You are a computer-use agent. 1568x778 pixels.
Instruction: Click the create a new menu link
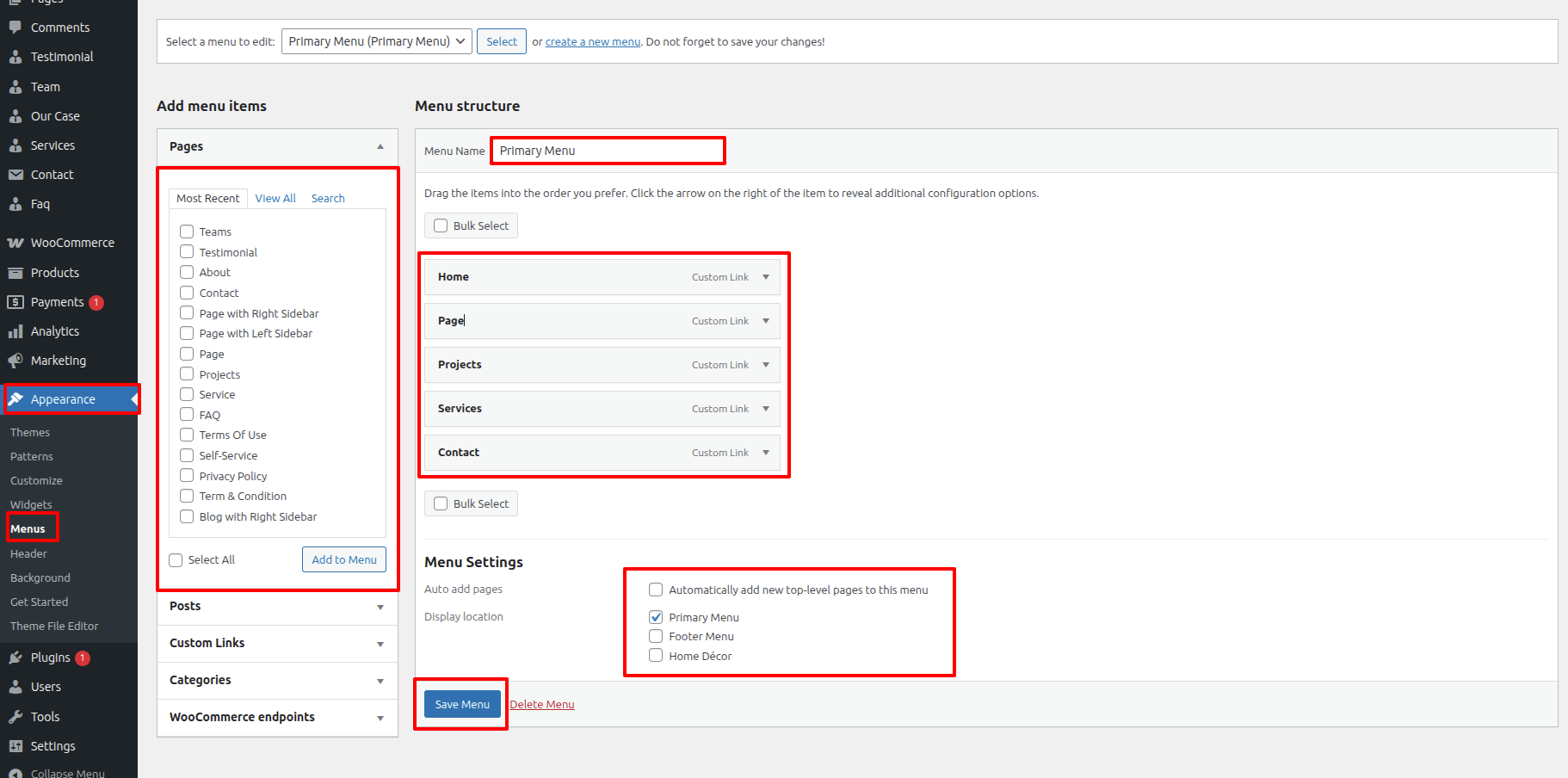pyautogui.click(x=592, y=42)
